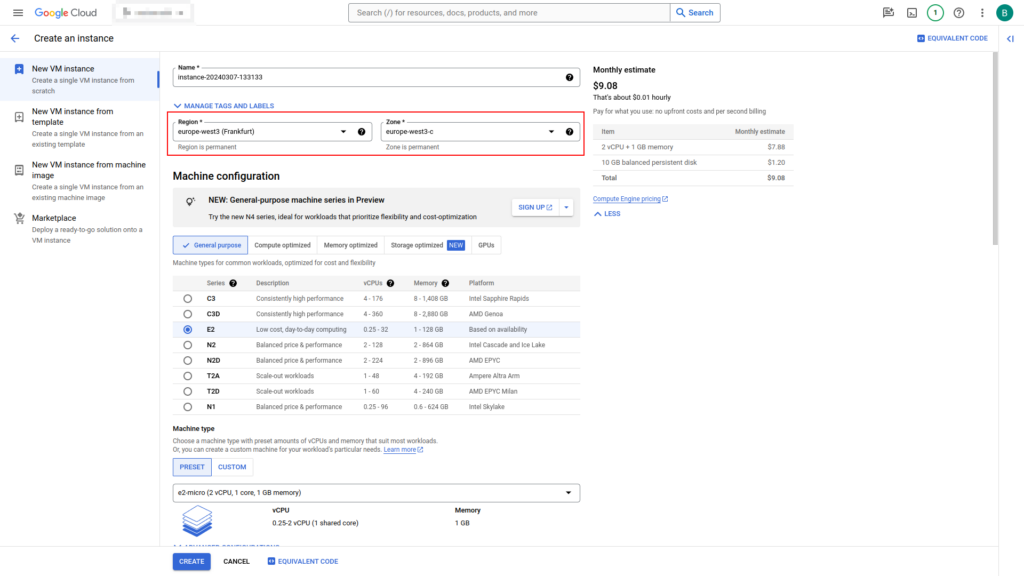This screenshot has width=1024, height=576.
Task: Open the three-dot settings menu in header
Action: (x=982, y=13)
